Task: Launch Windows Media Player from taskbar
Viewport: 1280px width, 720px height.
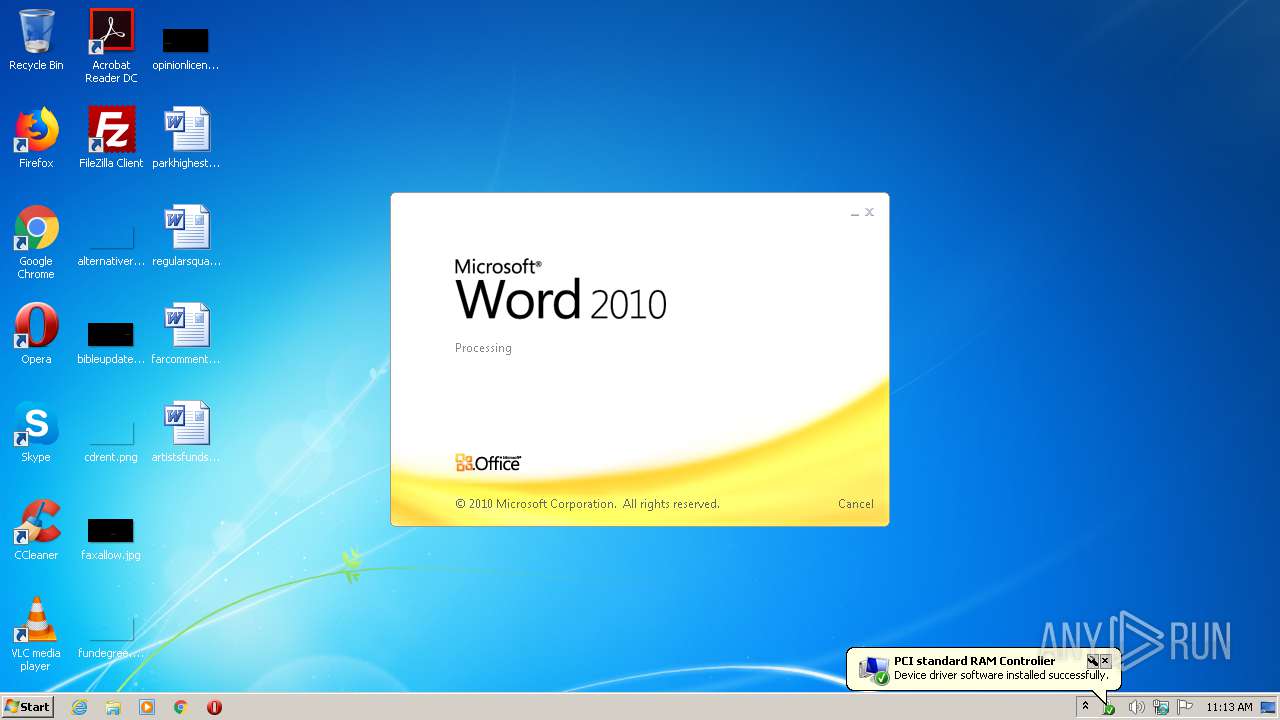Action: [147, 707]
